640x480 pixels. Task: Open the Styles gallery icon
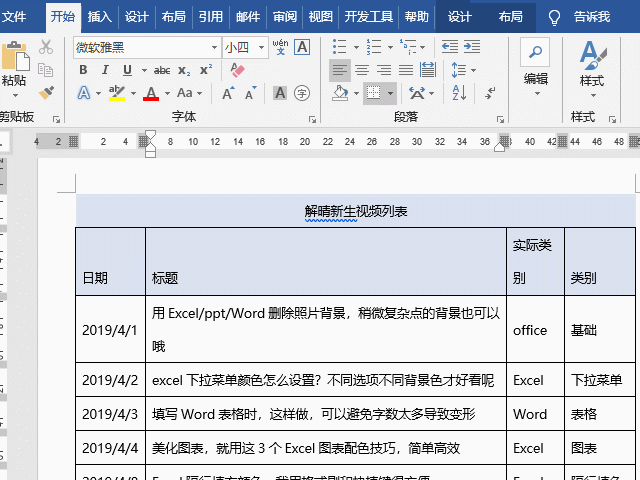point(592,55)
